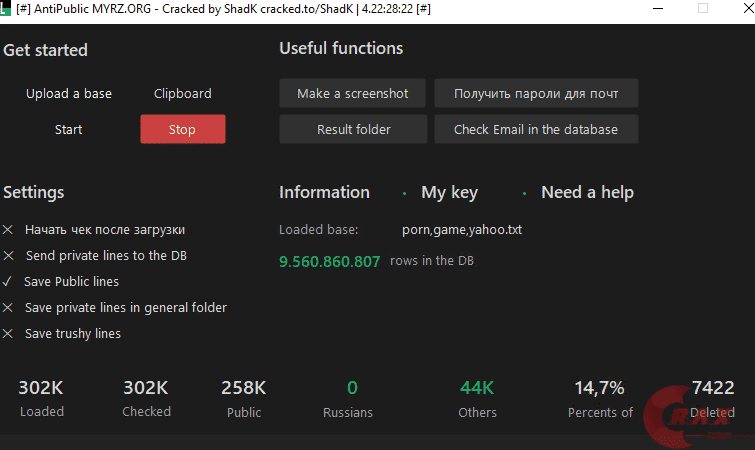Open the My key tab
The height and width of the screenshot is (450, 755).
click(449, 193)
